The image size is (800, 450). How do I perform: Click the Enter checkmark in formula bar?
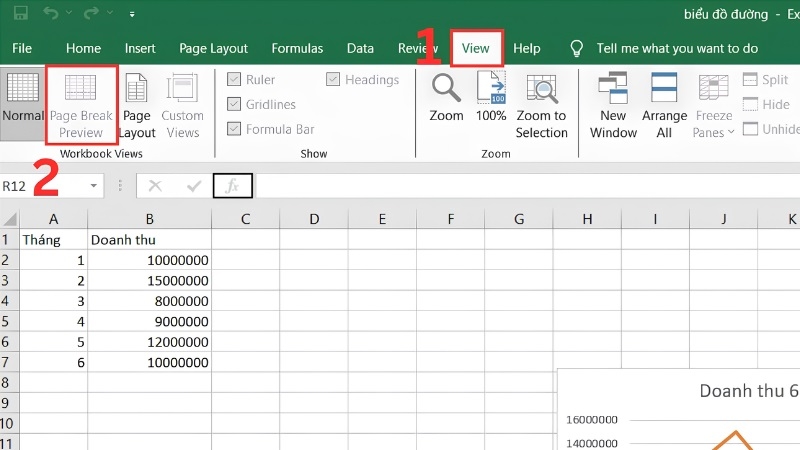click(x=194, y=186)
